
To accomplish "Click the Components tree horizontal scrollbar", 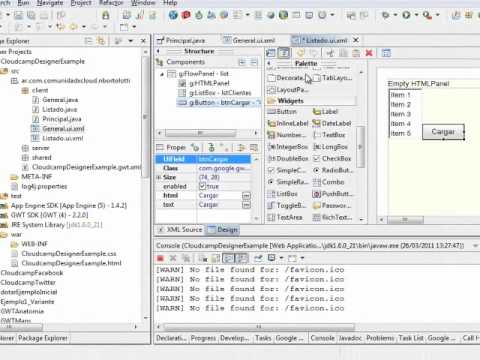I will pyautogui.click(x=201, y=133).
